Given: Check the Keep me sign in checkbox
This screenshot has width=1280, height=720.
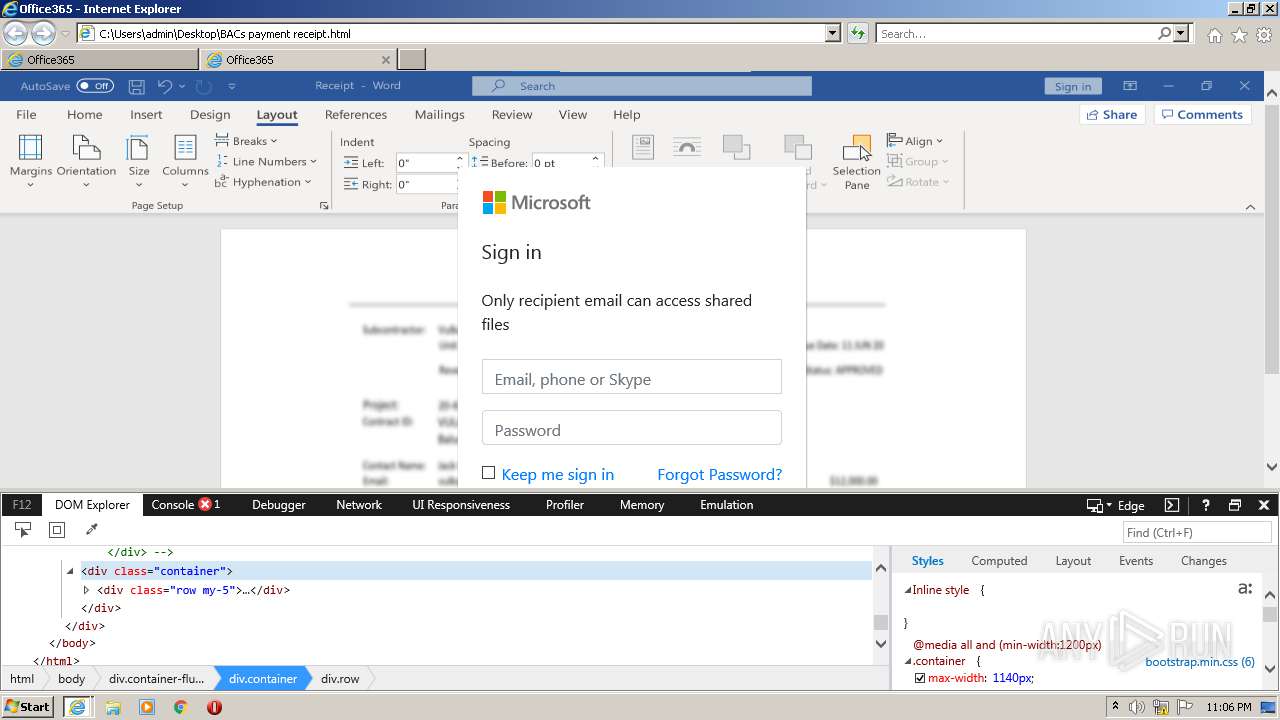Looking at the screenshot, I should [488, 473].
